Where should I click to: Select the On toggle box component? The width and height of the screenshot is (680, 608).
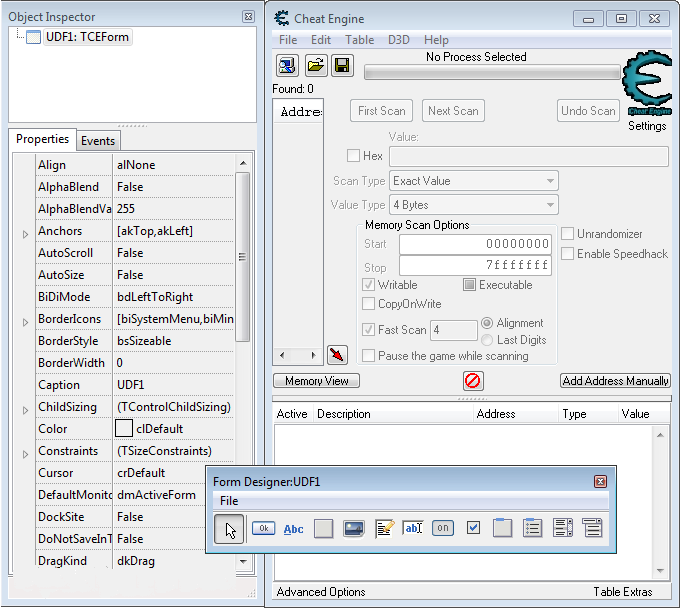(443, 528)
